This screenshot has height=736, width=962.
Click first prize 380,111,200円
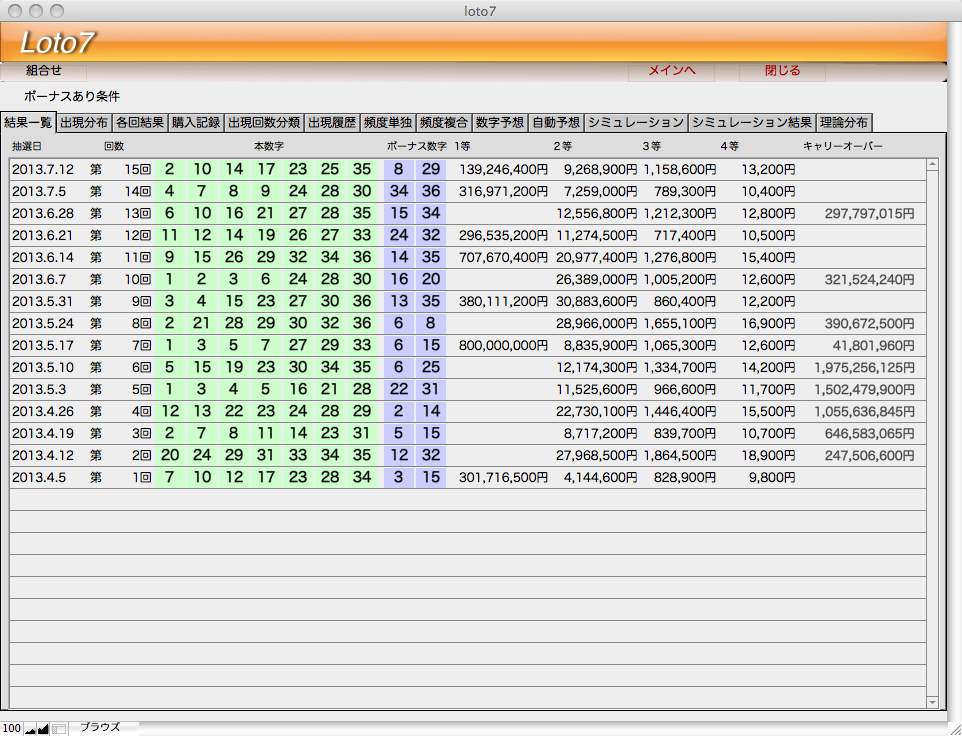point(503,302)
